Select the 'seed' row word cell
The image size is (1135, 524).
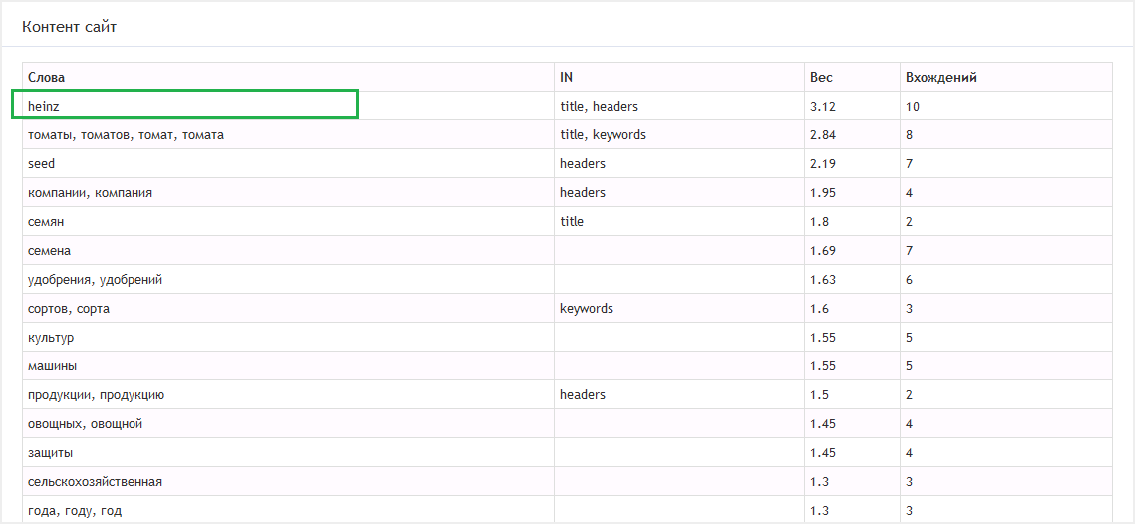[42, 164]
